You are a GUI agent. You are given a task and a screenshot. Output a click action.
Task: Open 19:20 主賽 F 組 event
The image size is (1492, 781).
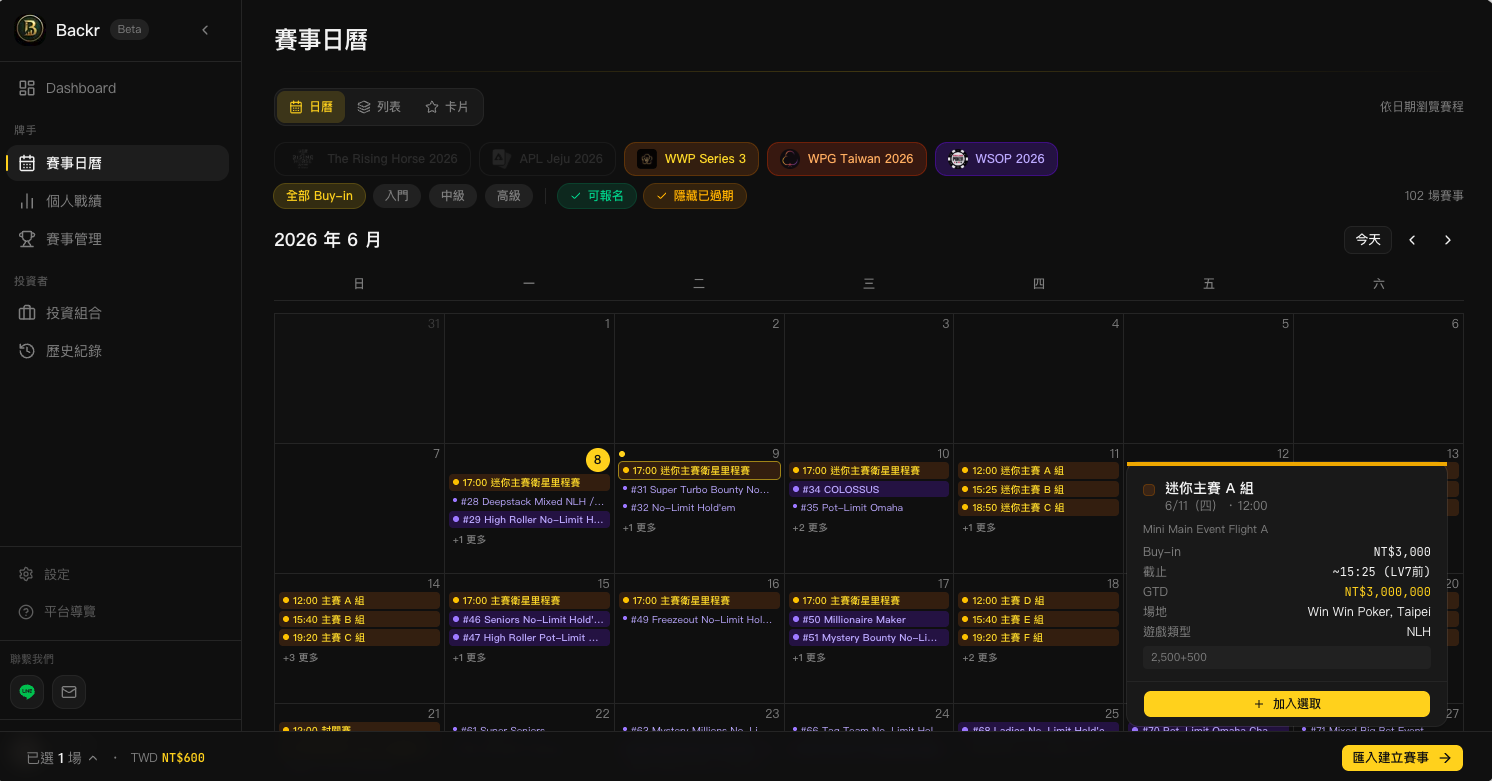click(1039, 637)
